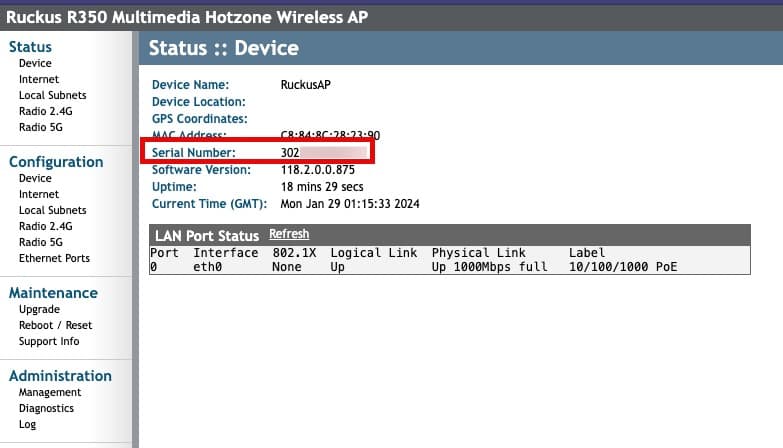The image size is (783, 448).
Task: Open Internet under Configuration section
Action: (x=38, y=194)
